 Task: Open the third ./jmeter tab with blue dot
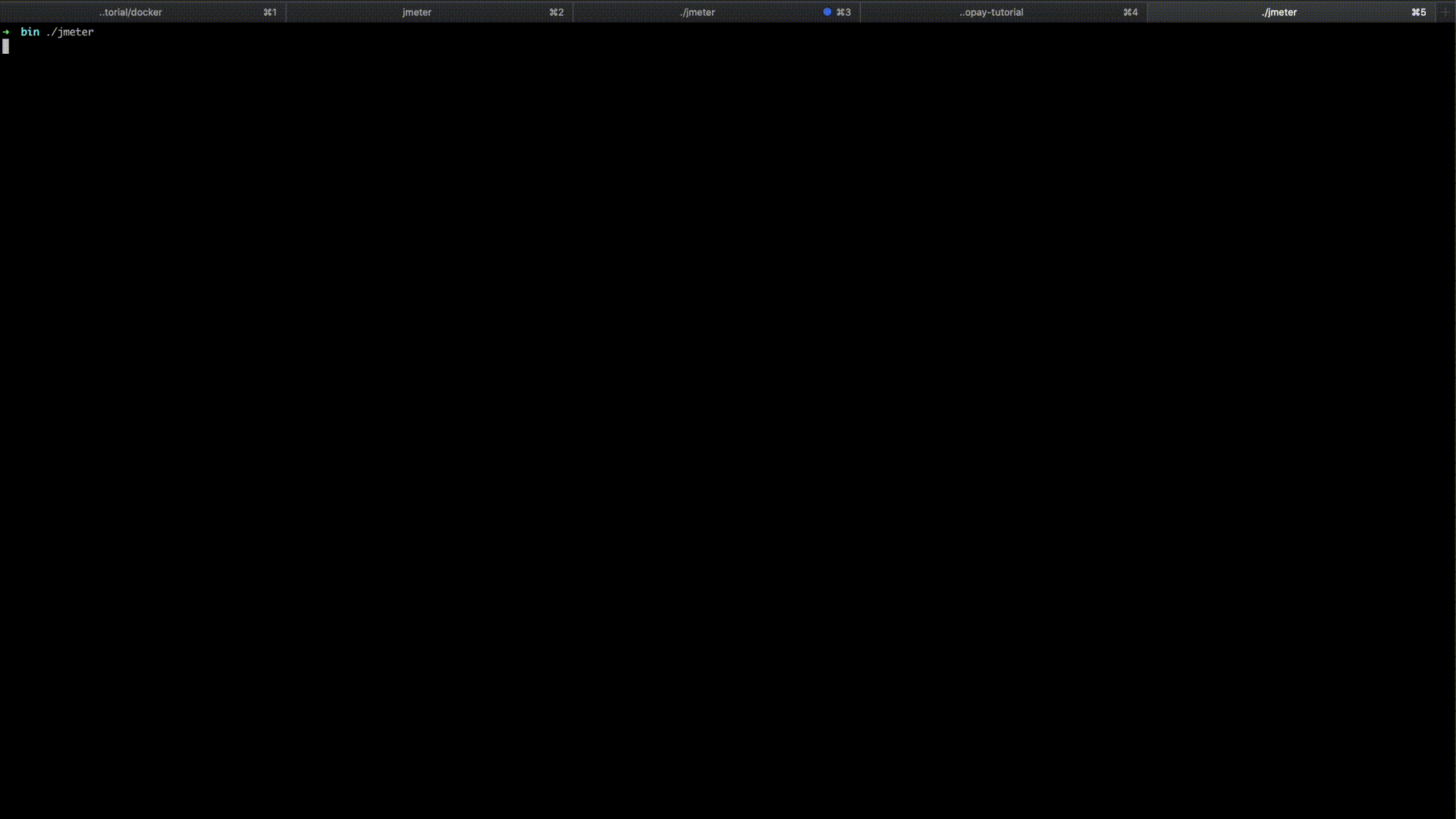tap(697, 12)
